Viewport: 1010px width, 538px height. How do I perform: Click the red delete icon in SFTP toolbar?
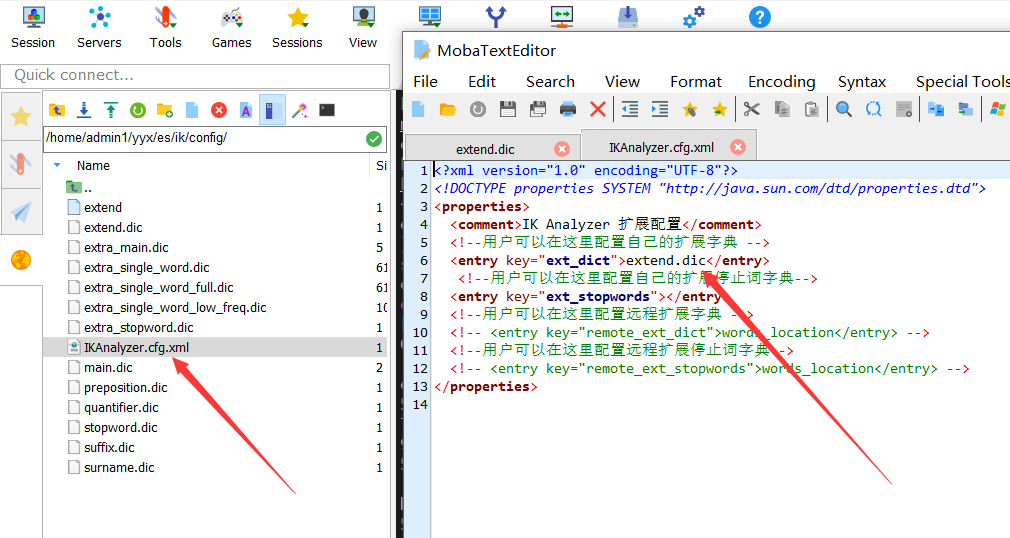point(219,110)
